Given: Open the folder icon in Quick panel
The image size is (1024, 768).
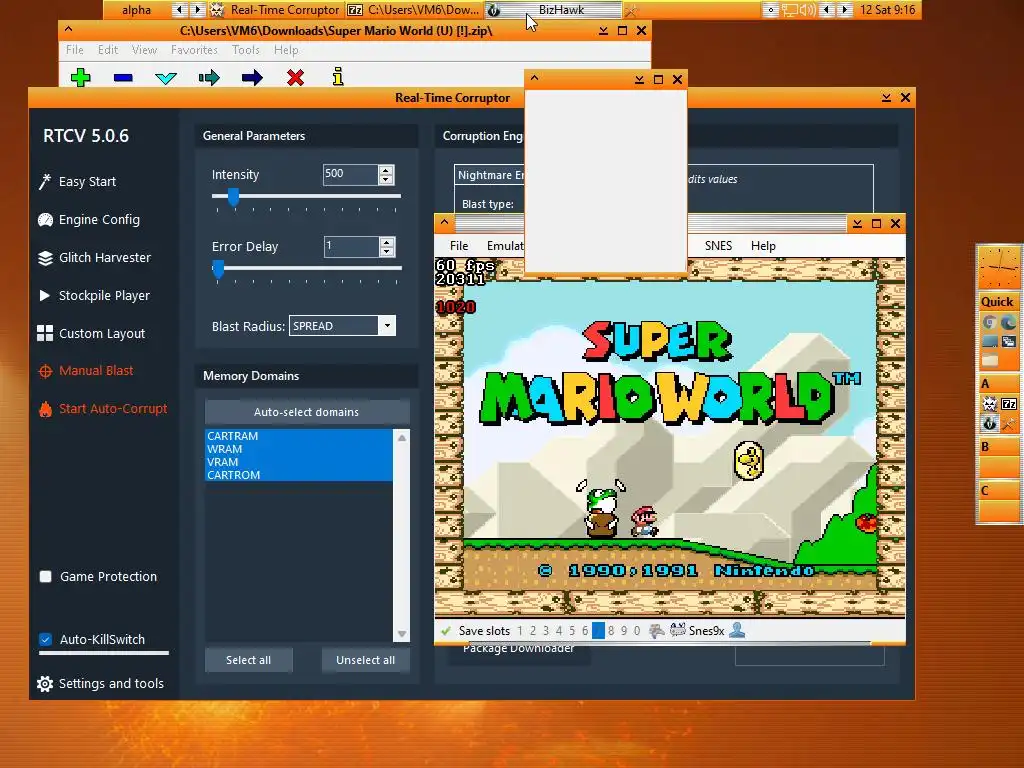Looking at the screenshot, I should [x=989, y=360].
